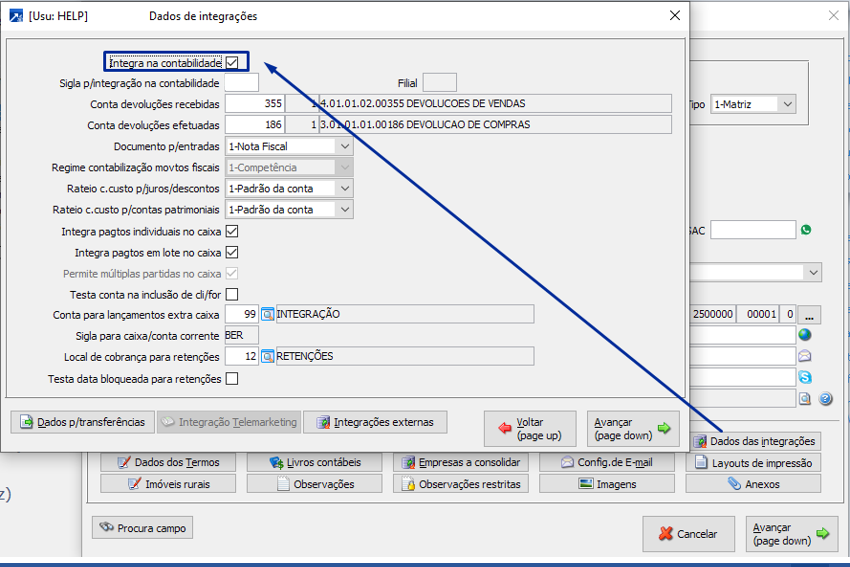Image resolution: width=850 pixels, height=567 pixels.
Task: Close the Dados de integrações dialog
Action: pyautogui.click(x=675, y=15)
